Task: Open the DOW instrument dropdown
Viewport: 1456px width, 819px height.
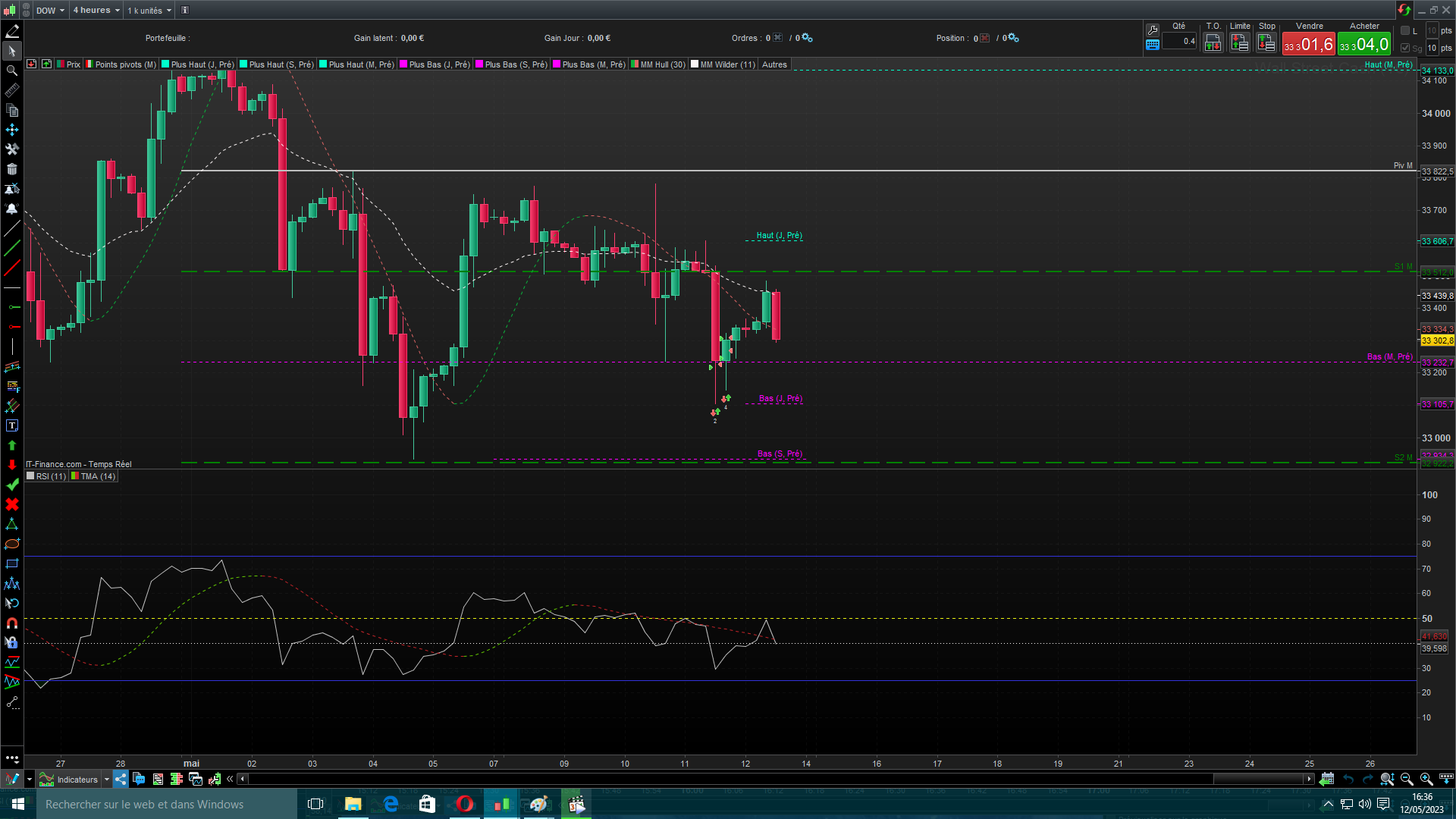Action: click(x=50, y=11)
